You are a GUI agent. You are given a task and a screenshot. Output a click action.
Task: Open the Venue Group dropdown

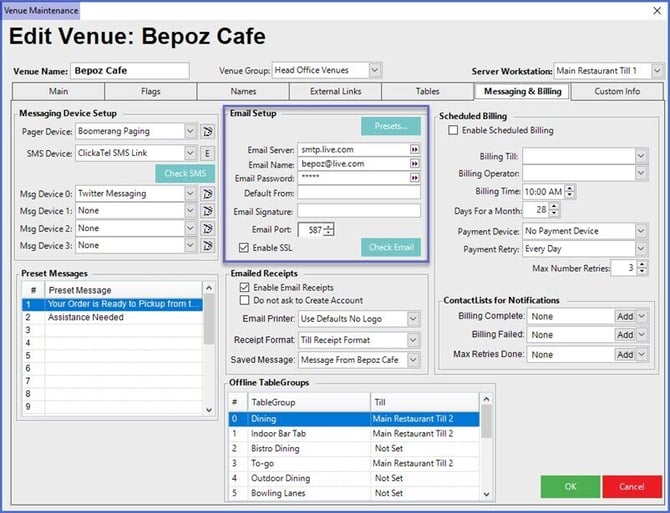click(x=374, y=70)
